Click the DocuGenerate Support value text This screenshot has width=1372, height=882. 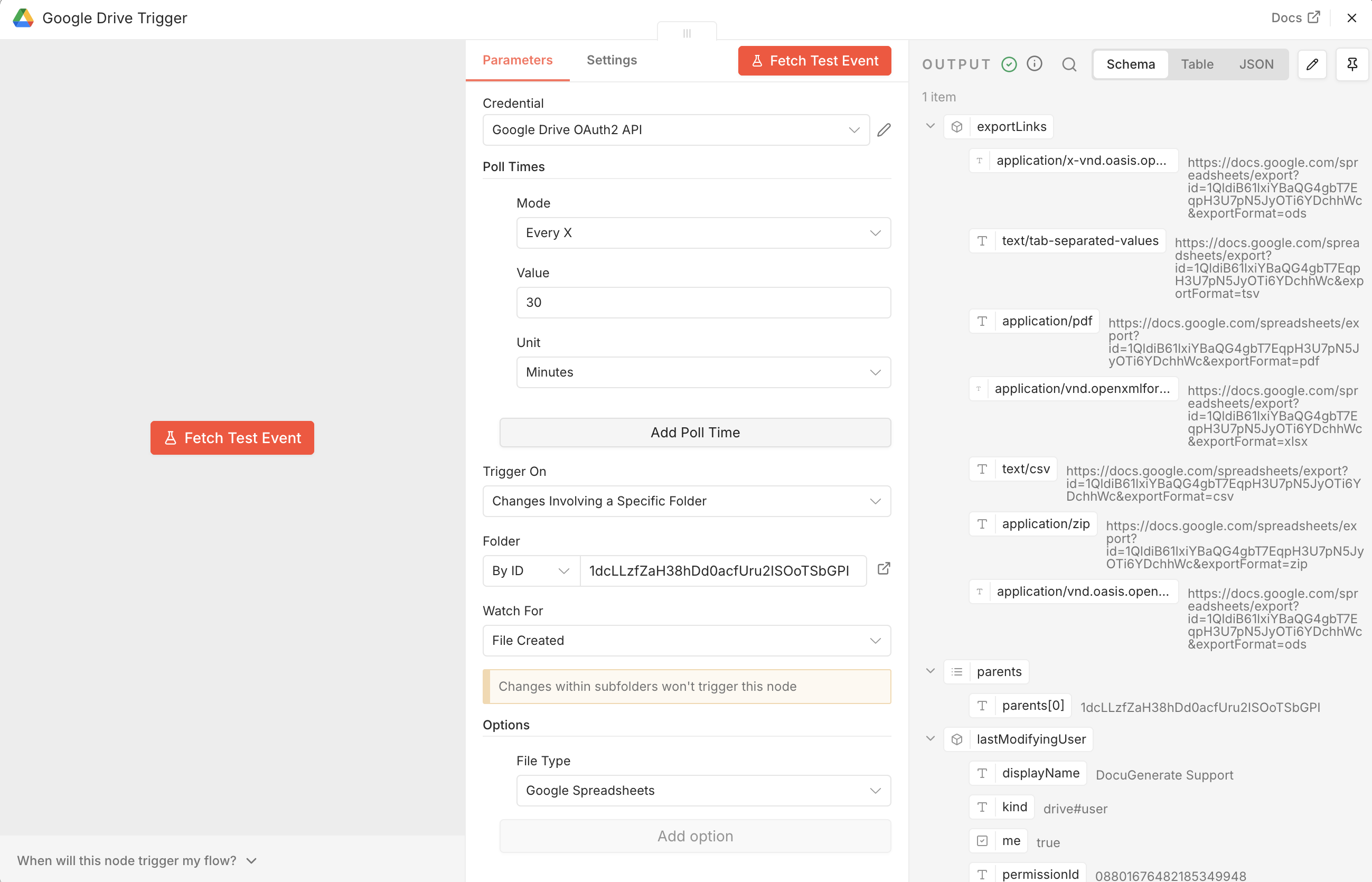[1164, 775]
